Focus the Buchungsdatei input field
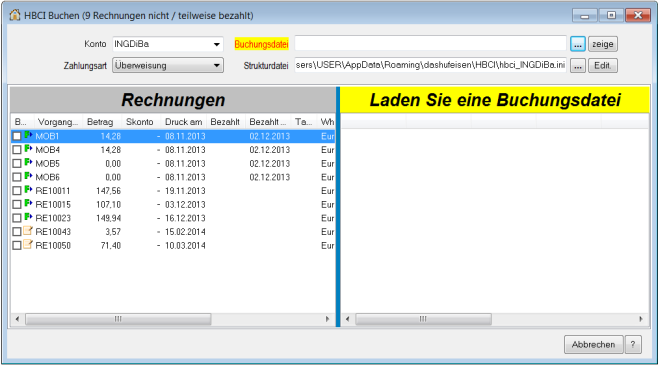The width and height of the screenshot is (658, 365). [431, 44]
